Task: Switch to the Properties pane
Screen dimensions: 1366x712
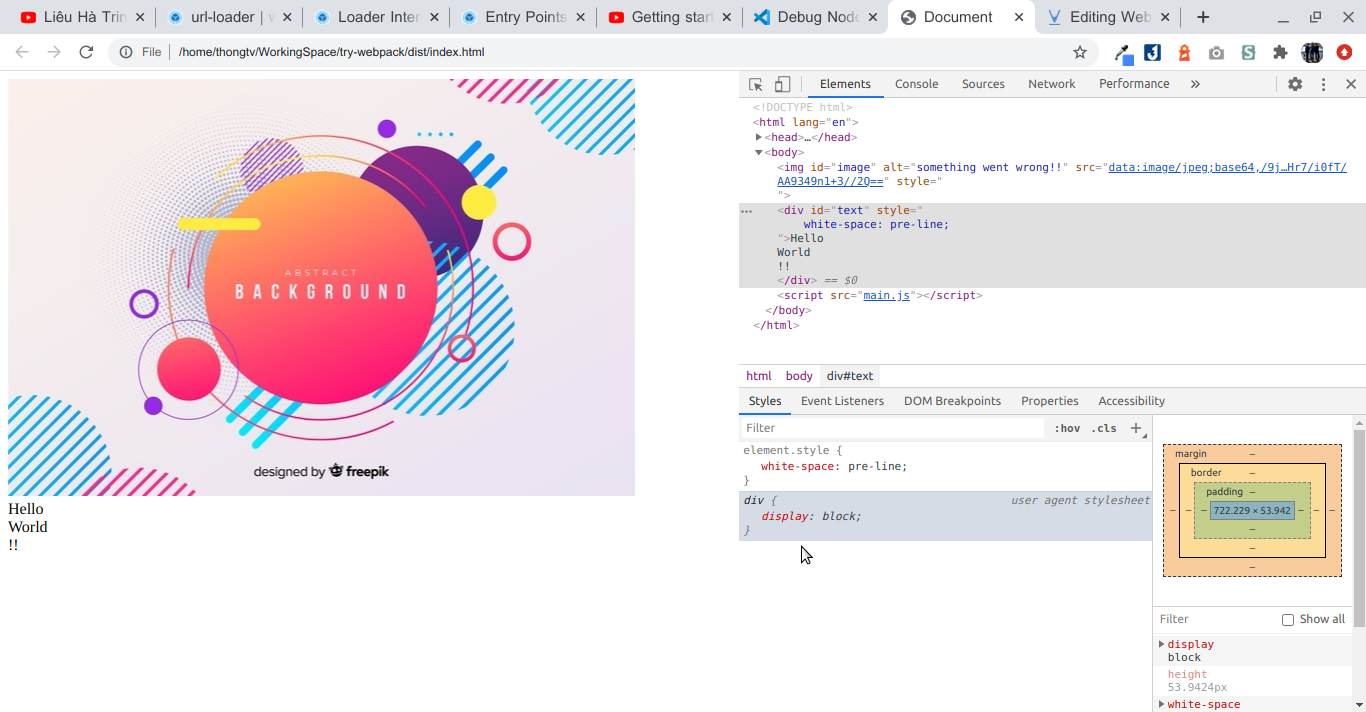Action: pyautogui.click(x=1049, y=401)
